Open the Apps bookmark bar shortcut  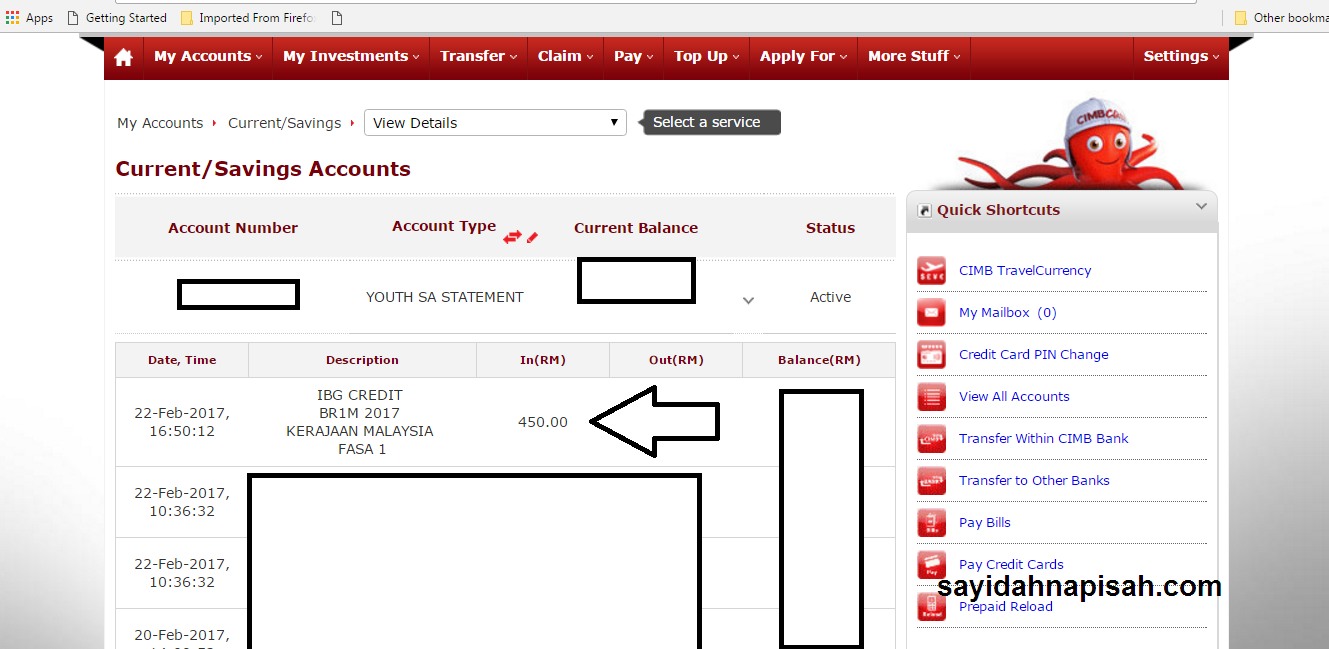tap(29, 17)
